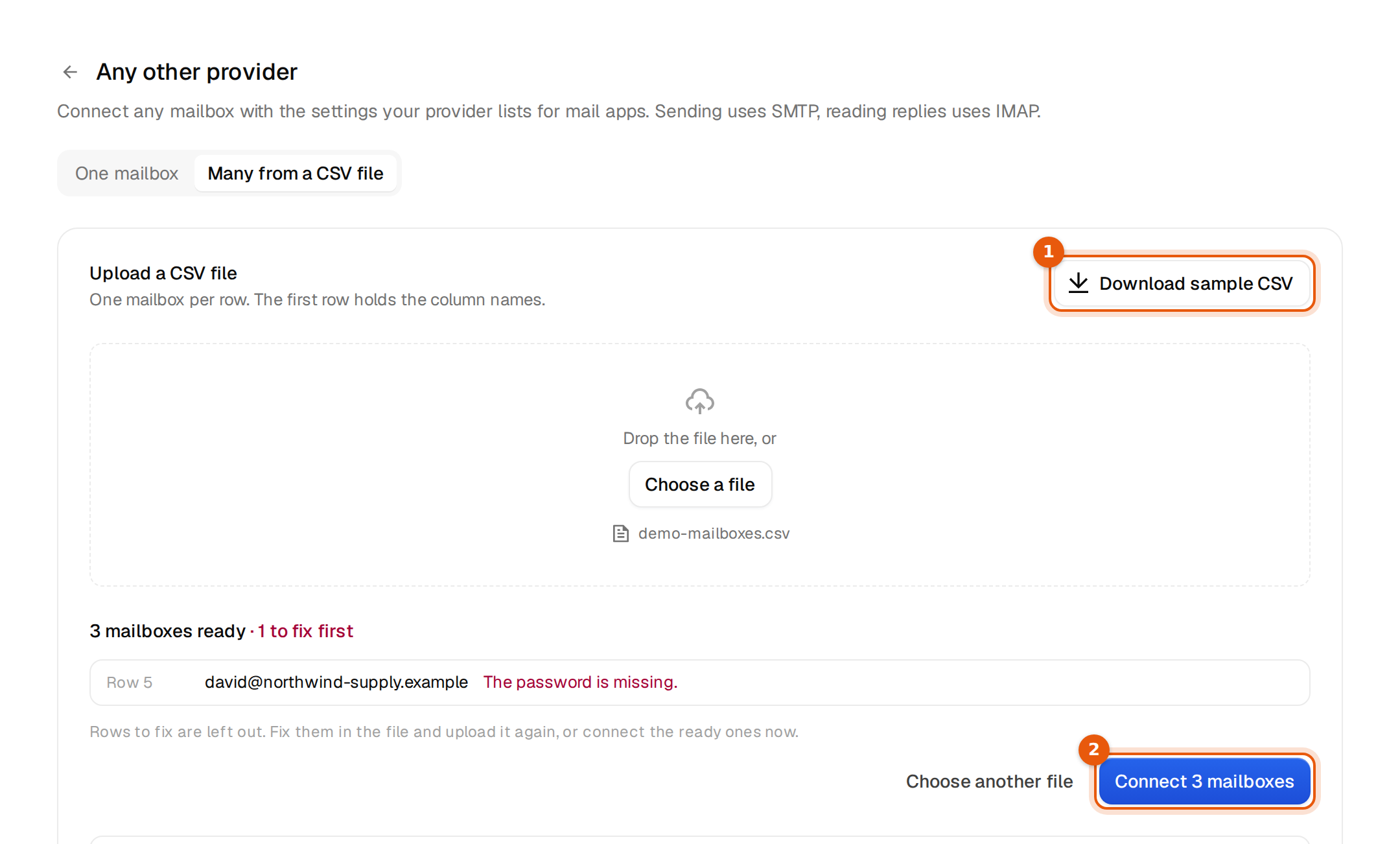Select the Many from a CSV file tab

click(296, 173)
